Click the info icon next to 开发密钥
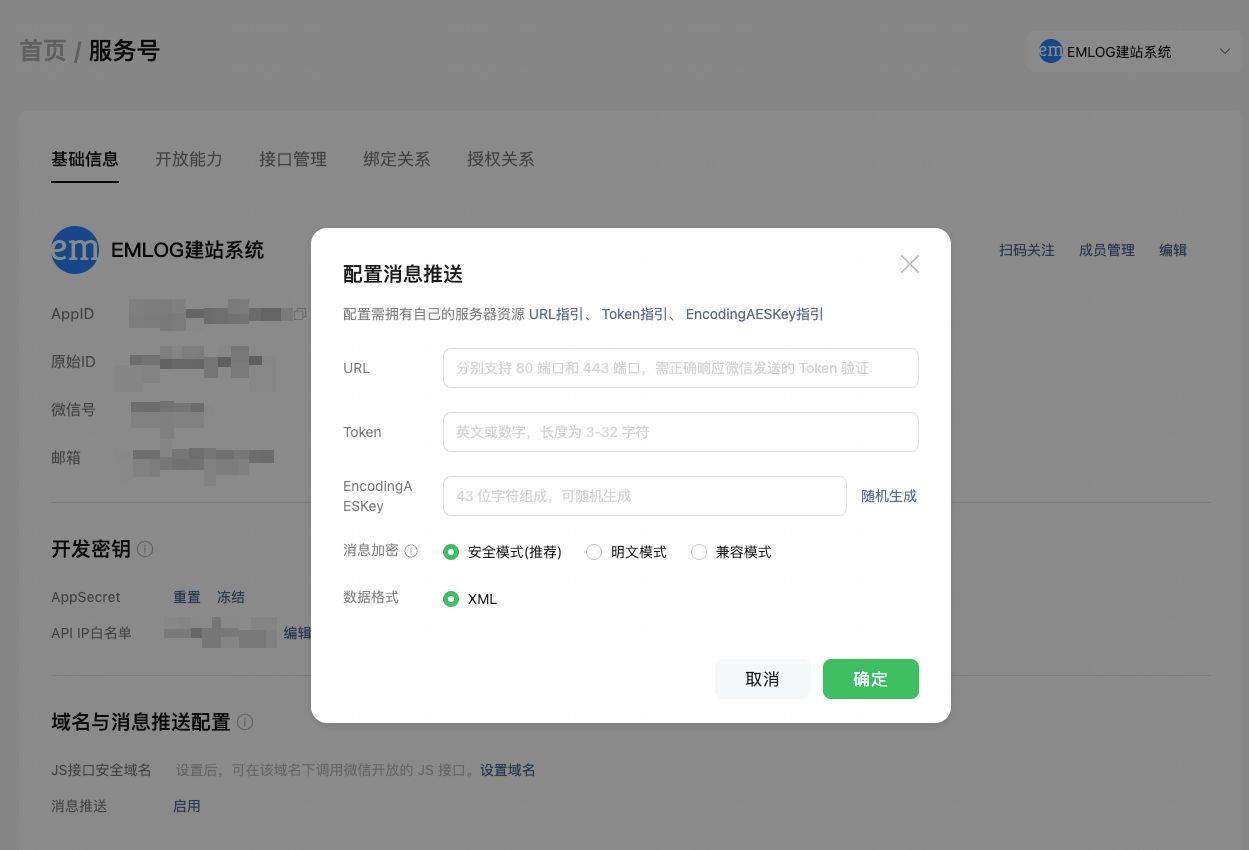1249x850 pixels. point(145,549)
